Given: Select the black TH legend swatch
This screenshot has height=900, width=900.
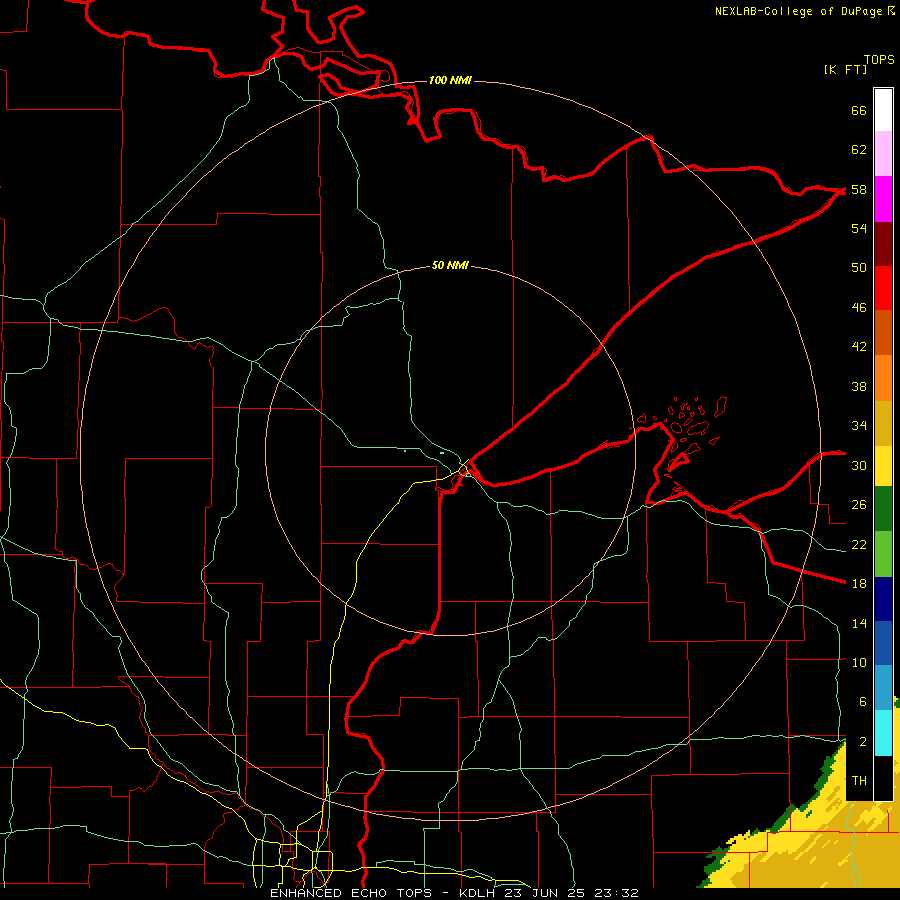Looking at the screenshot, I should [x=883, y=778].
